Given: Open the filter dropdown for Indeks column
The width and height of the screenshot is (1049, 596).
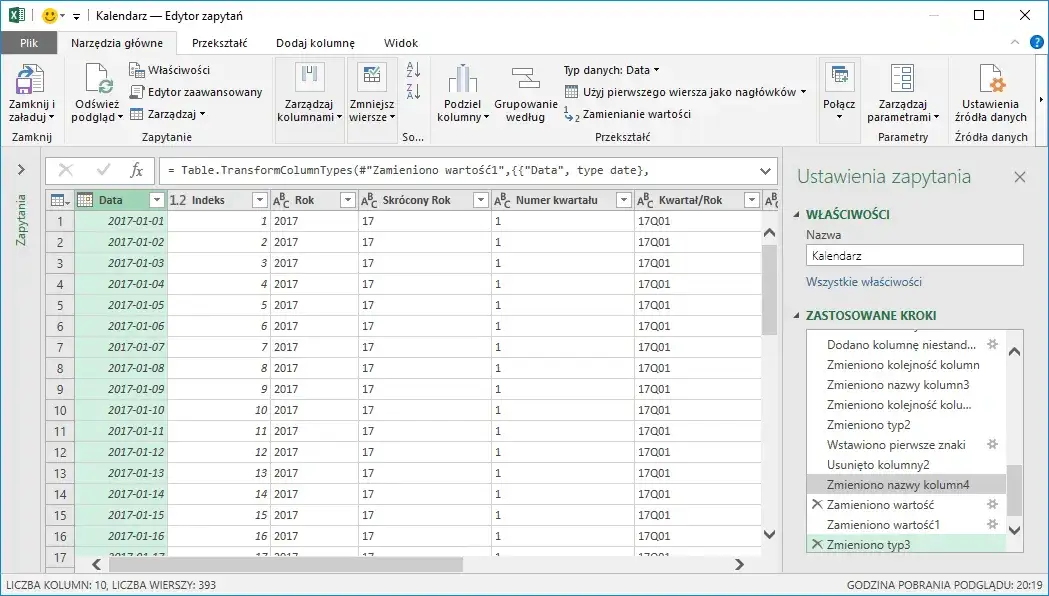Looking at the screenshot, I should (259, 200).
